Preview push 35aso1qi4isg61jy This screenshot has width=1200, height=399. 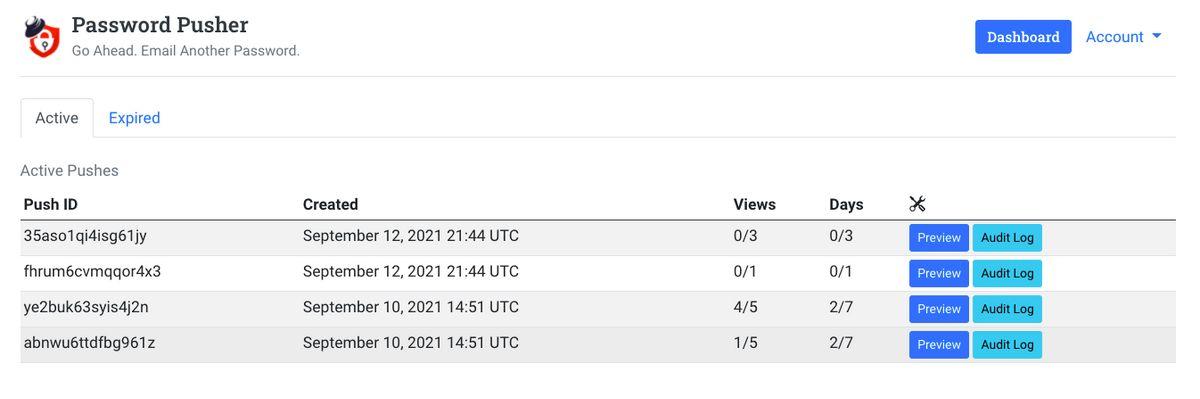(x=939, y=238)
